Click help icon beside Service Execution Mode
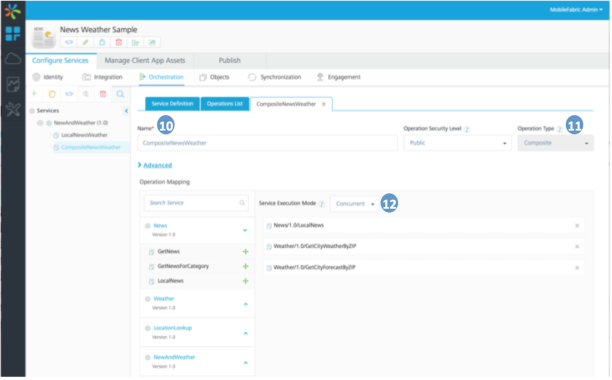The image size is (612, 380). pyautogui.click(x=322, y=204)
